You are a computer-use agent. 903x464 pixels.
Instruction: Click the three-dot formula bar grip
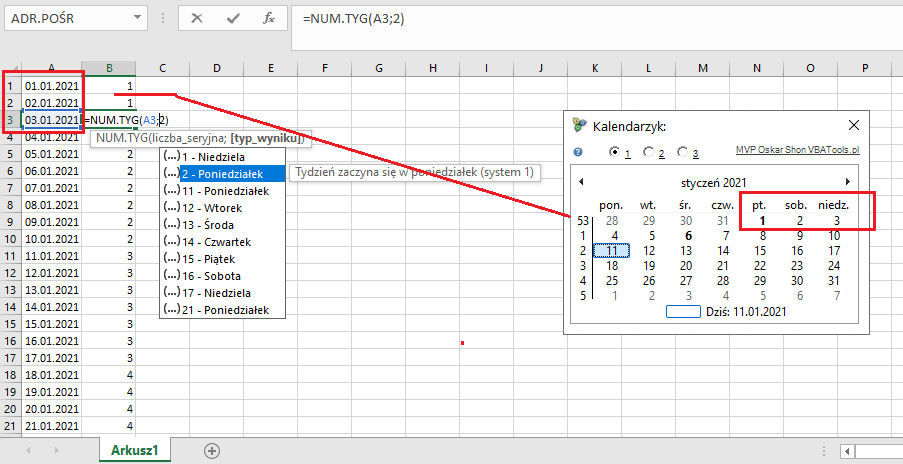click(x=163, y=18)
